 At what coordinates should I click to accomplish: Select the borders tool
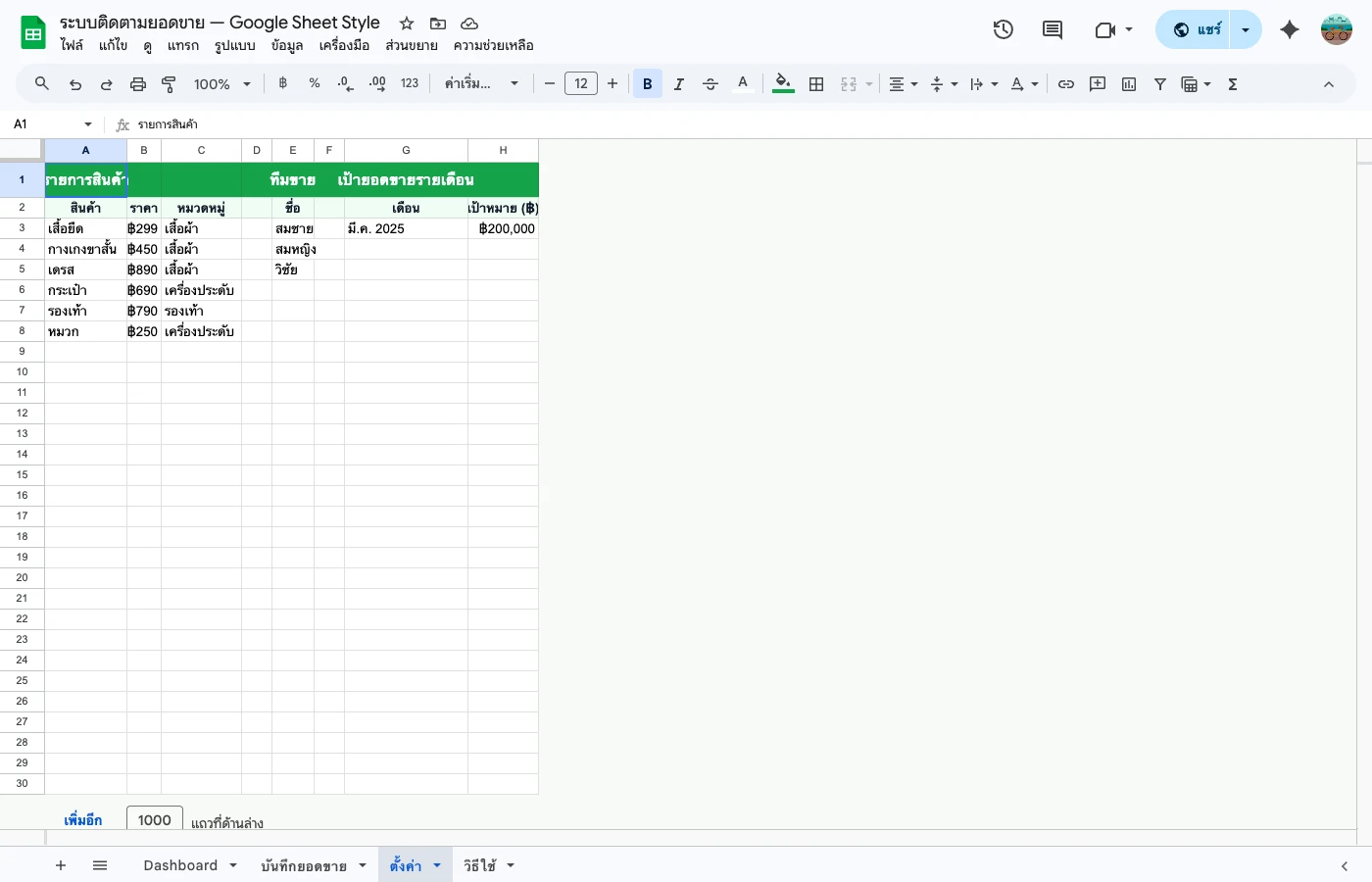click(x=816, y=83)
